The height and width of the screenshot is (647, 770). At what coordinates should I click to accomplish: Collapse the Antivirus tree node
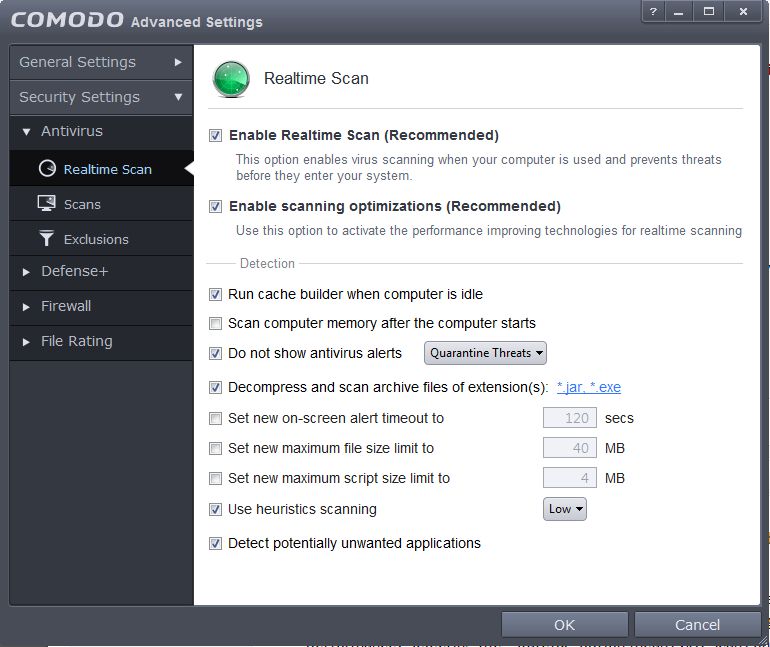tap(27, 132)
